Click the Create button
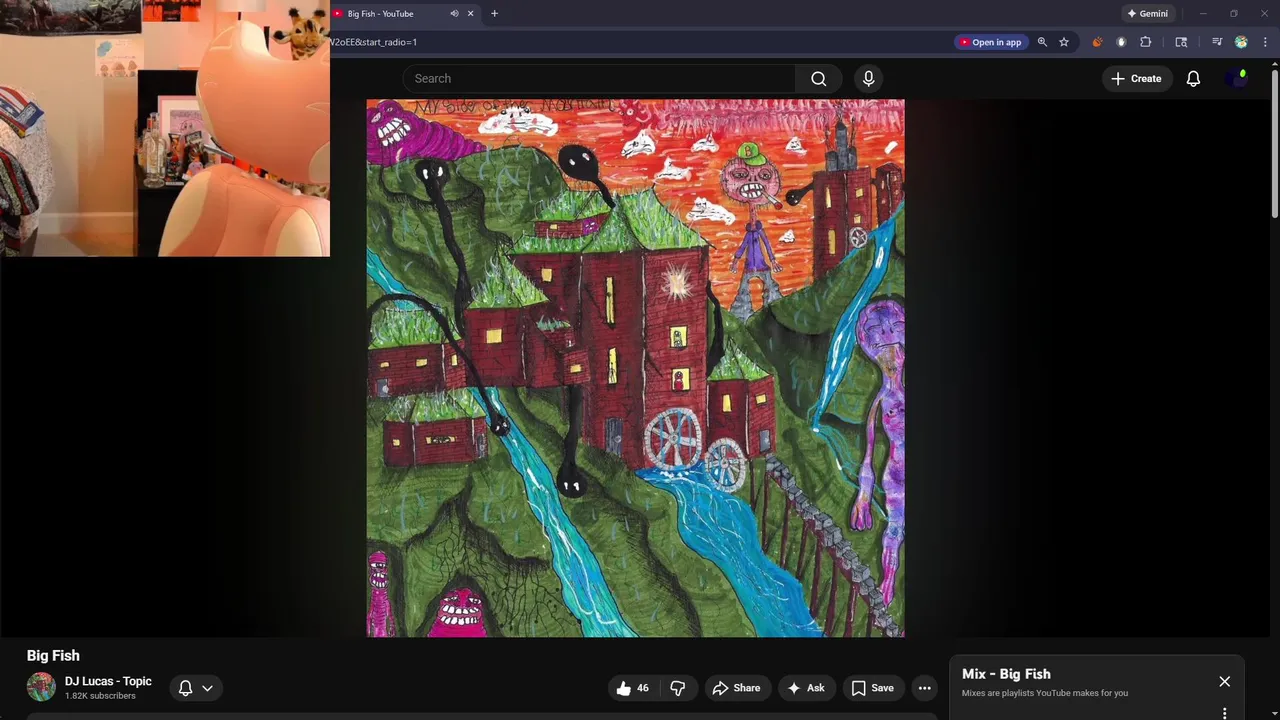The width and height of the screenshot is (1280, 720). (x=1136, y=78)
